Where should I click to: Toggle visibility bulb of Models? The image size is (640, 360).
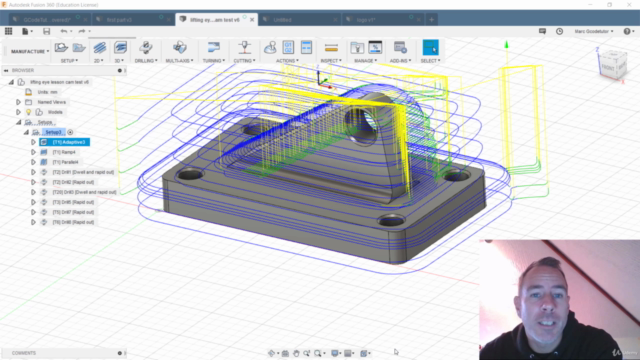coord(29,112)
